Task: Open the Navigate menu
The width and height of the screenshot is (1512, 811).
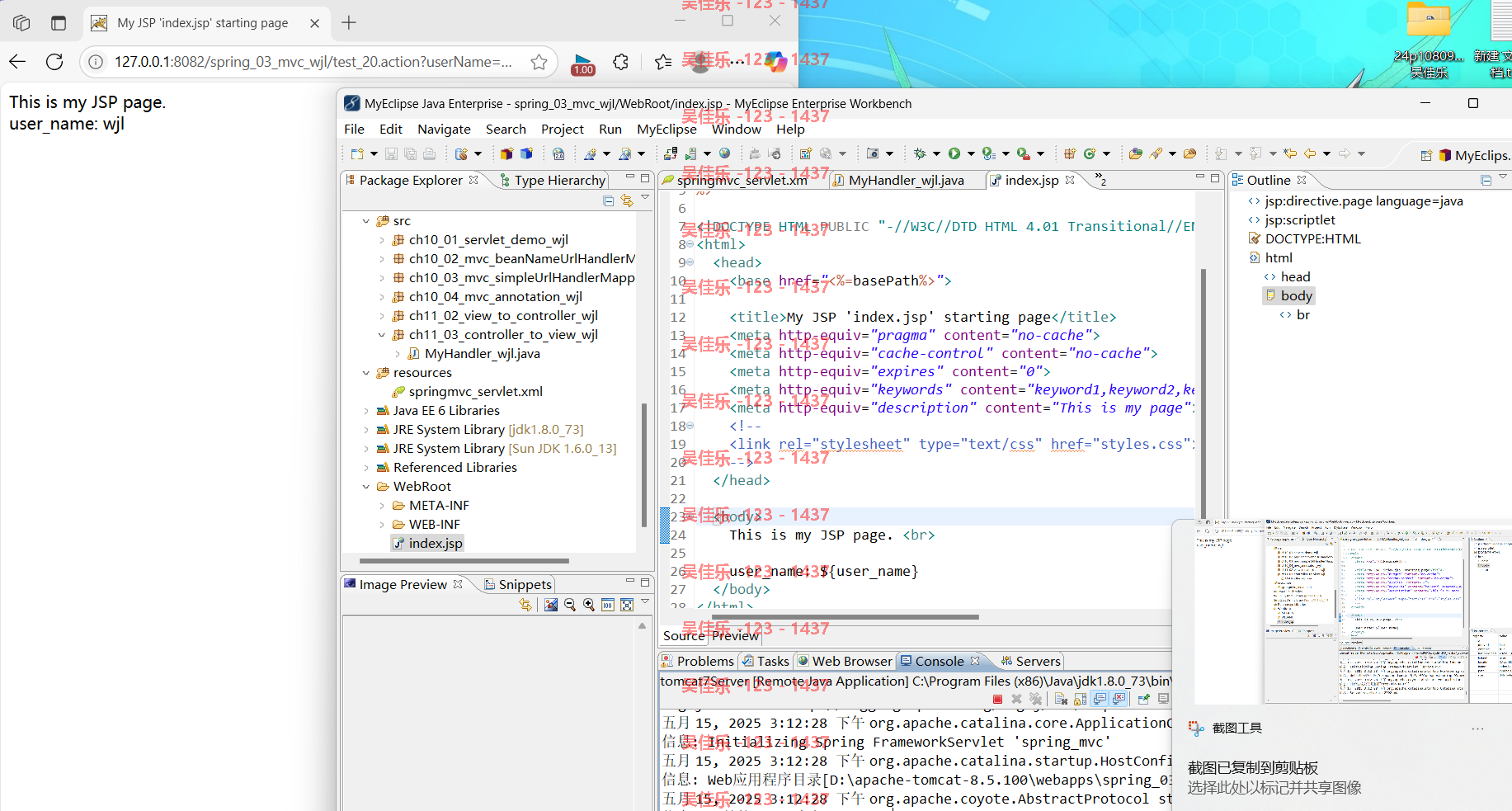Action: 444,130
